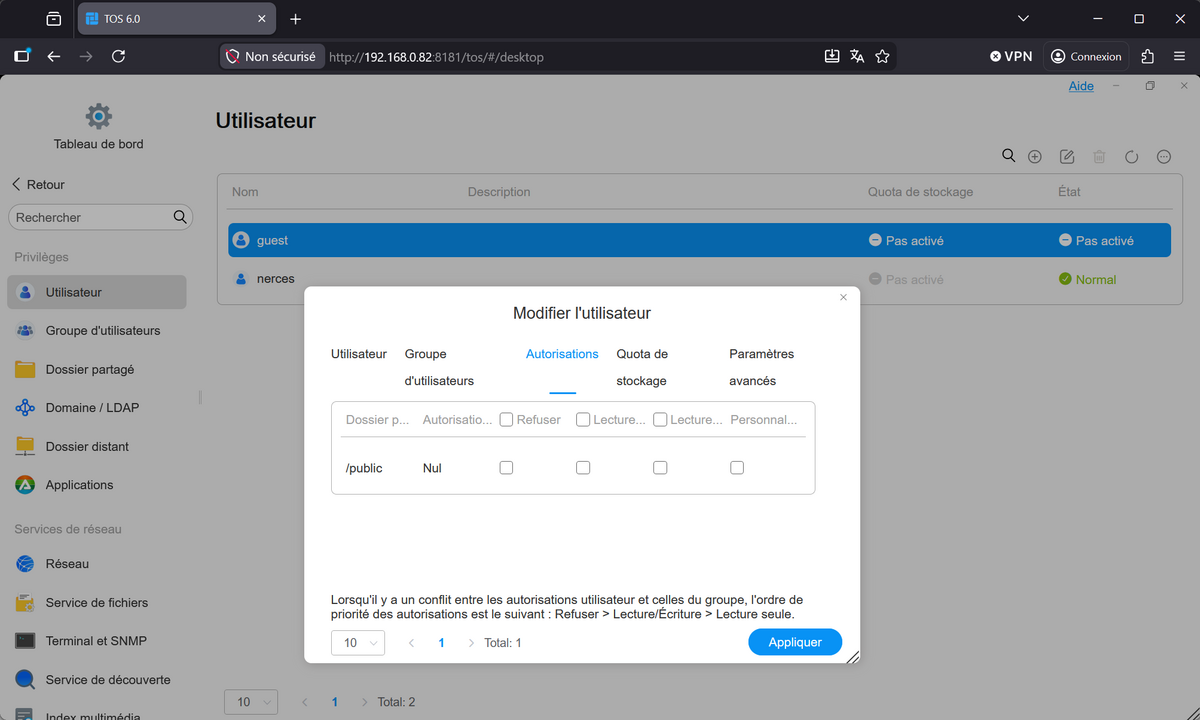Screen dimensions: 1200x720
Task: Click the VPN badge in browser toolbar
Action: pos(1011,57)
